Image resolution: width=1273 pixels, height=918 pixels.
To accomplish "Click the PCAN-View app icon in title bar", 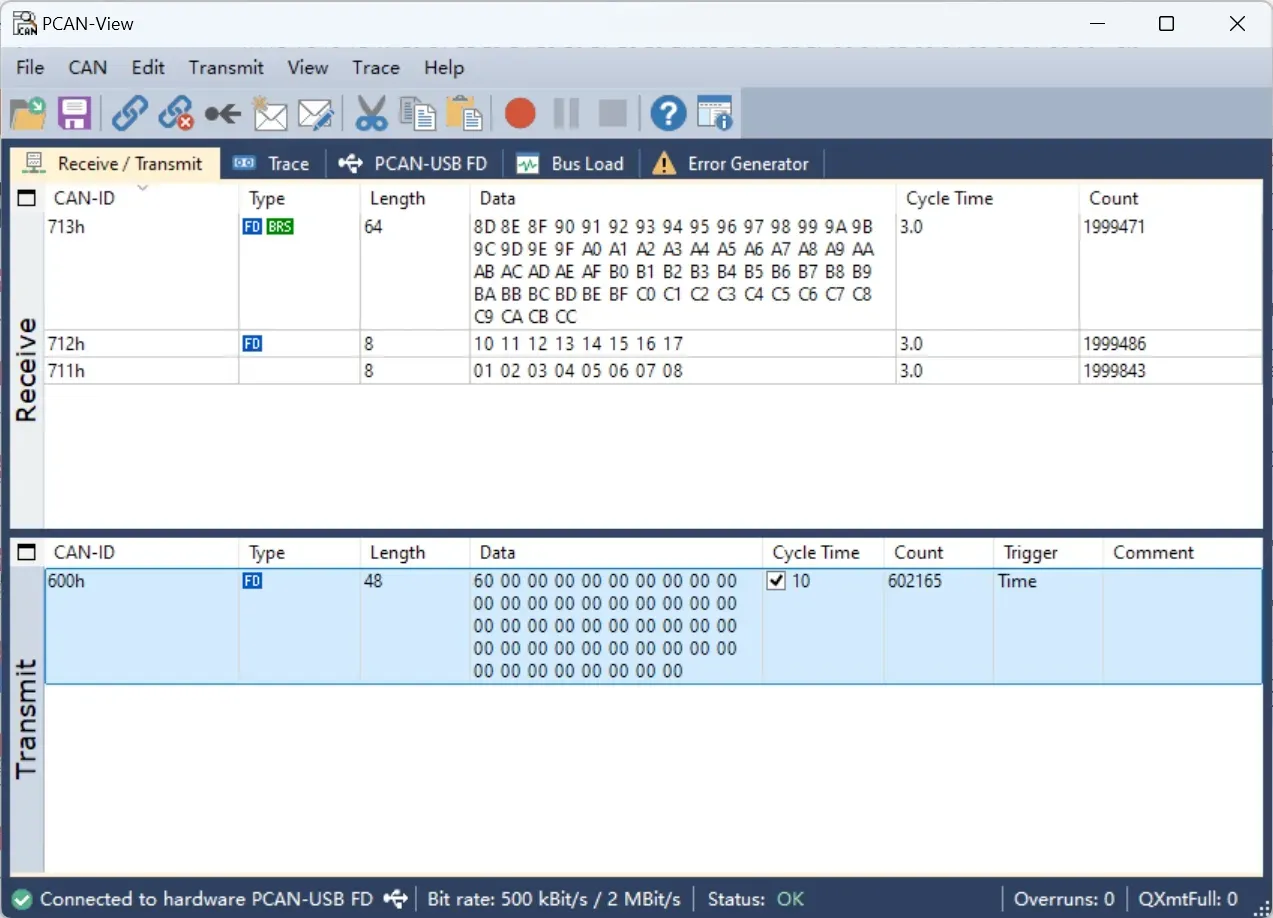I will coord(25,23).
